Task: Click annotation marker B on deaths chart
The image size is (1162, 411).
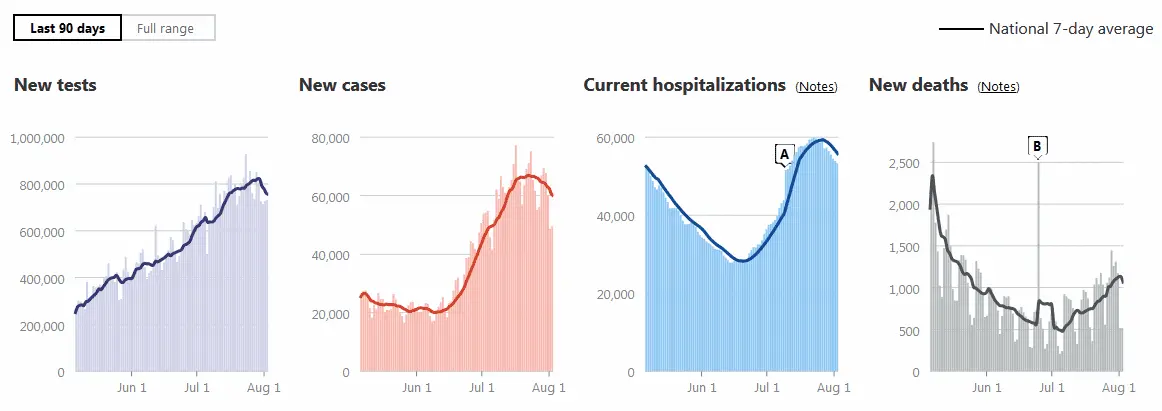Action: point(1037,146)
